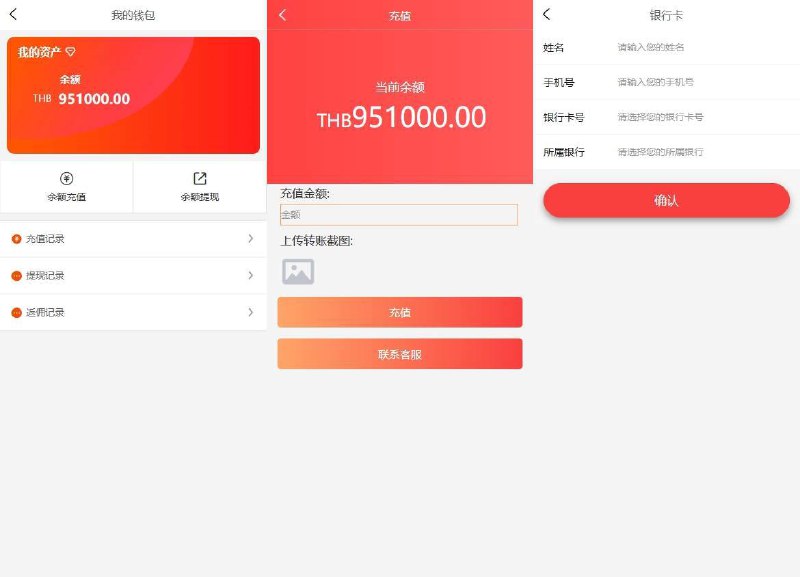Open 余额提现 via the share-arrow icon
Viewport: 800px width, 577px height.
[199, 179]
